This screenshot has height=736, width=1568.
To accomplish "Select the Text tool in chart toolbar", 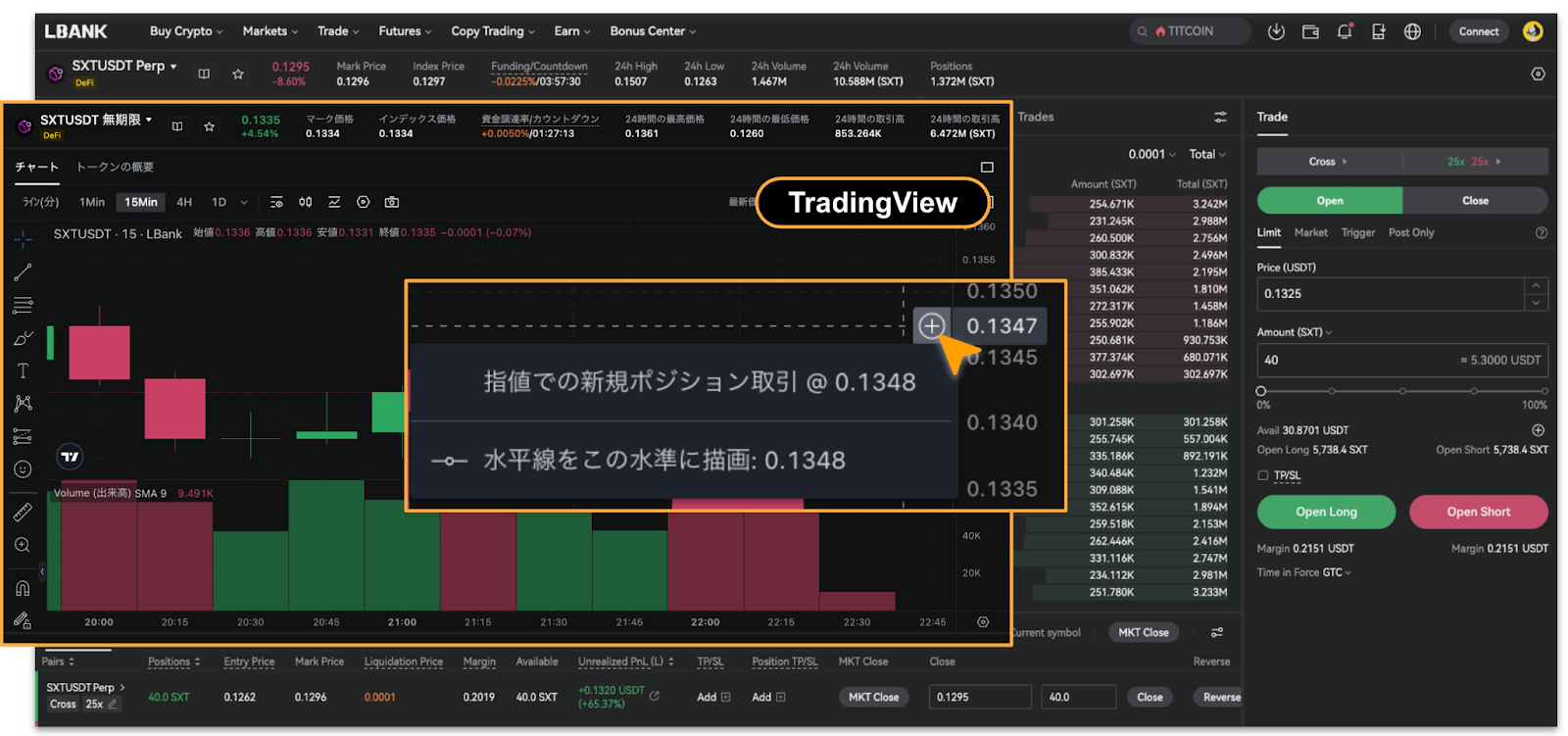I will (x=24, y=370).
